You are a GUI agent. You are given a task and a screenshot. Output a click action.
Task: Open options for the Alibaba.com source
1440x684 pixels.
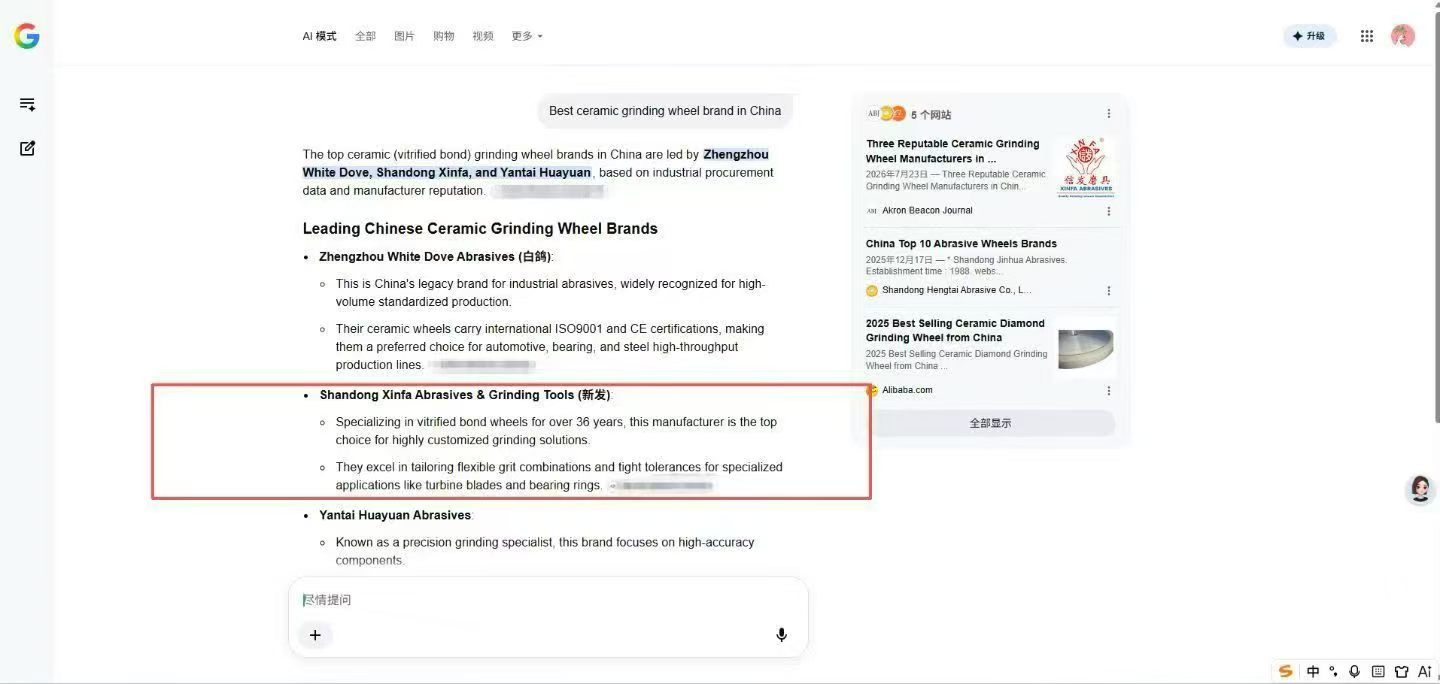tap(1108, 391)
